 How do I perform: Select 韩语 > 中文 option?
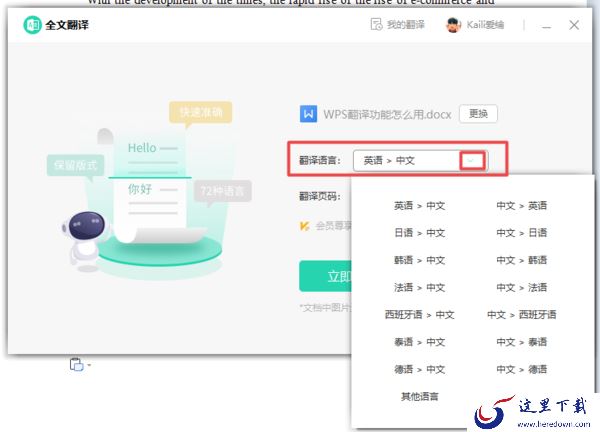tap(419, 260)
